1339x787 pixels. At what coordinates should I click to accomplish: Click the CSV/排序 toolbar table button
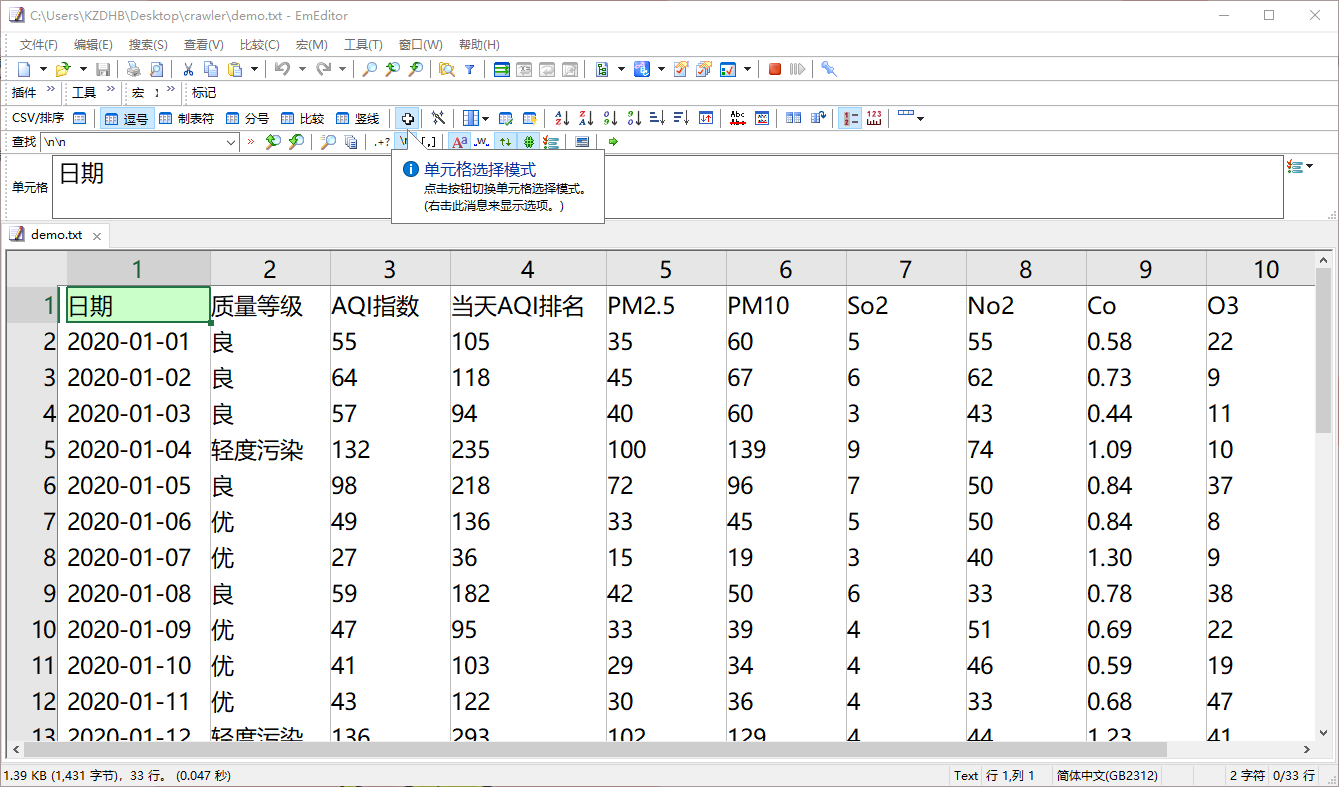80,118
